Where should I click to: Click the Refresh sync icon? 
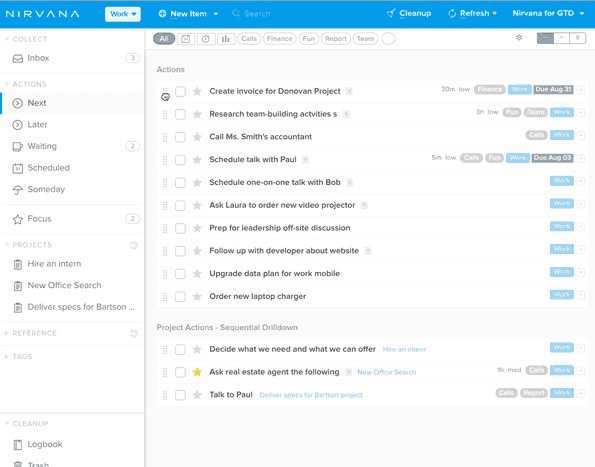coord(452,14)
